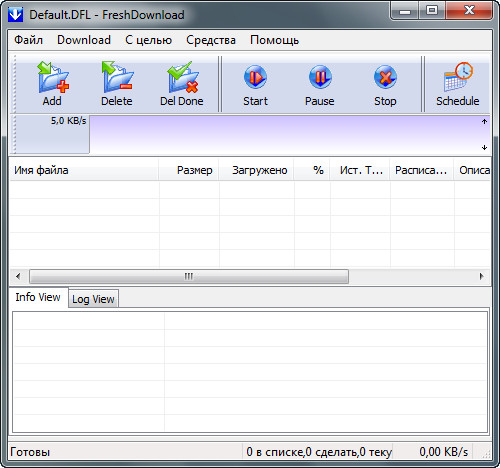Stop downloads with the Stop icon

click(385, 77)
